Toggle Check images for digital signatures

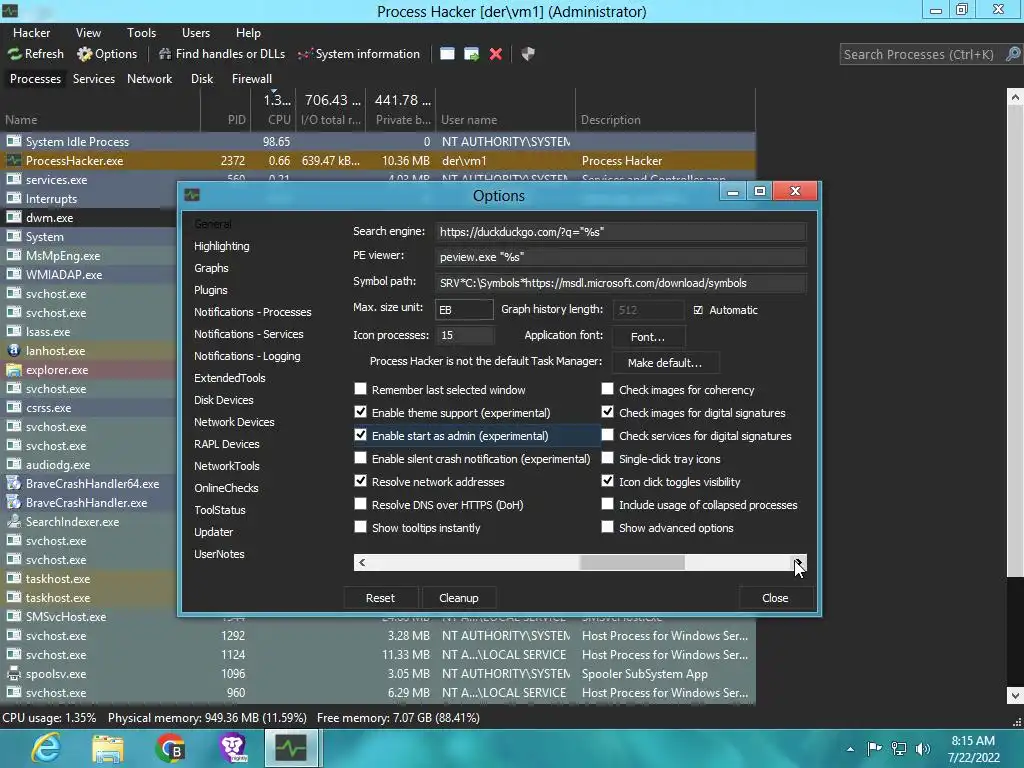(607, 412)
